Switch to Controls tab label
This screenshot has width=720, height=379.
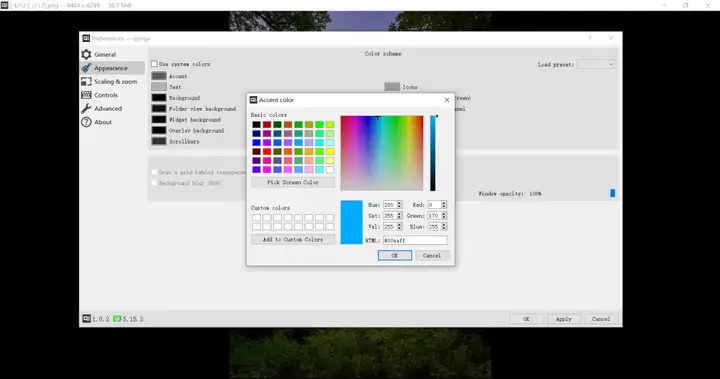(x=106, y=95)
